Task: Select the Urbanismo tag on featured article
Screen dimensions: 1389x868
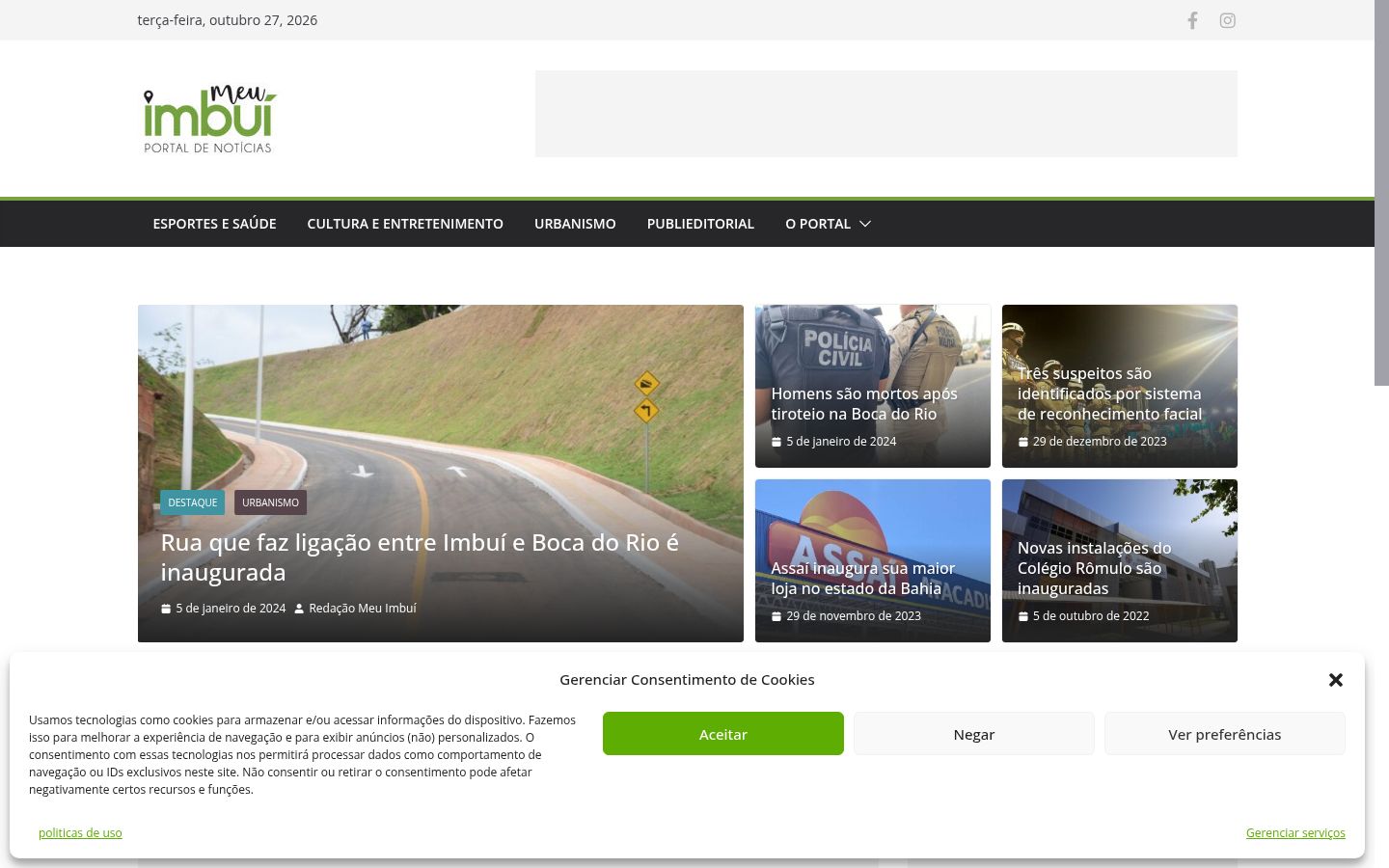Action: pos(270,502)
